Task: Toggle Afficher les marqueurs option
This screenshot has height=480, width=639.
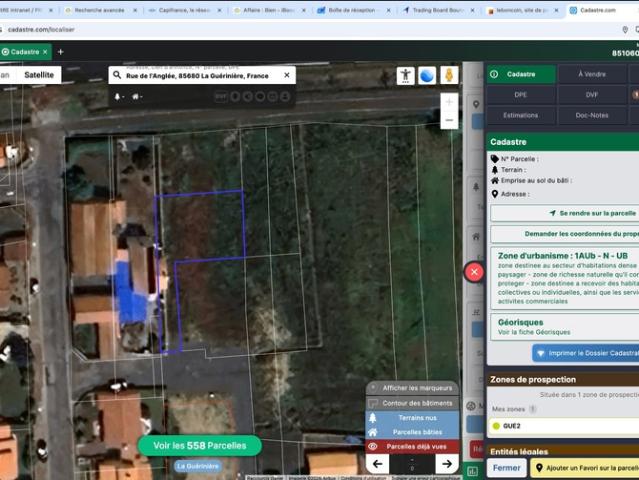Action: (x=412, y=388)
